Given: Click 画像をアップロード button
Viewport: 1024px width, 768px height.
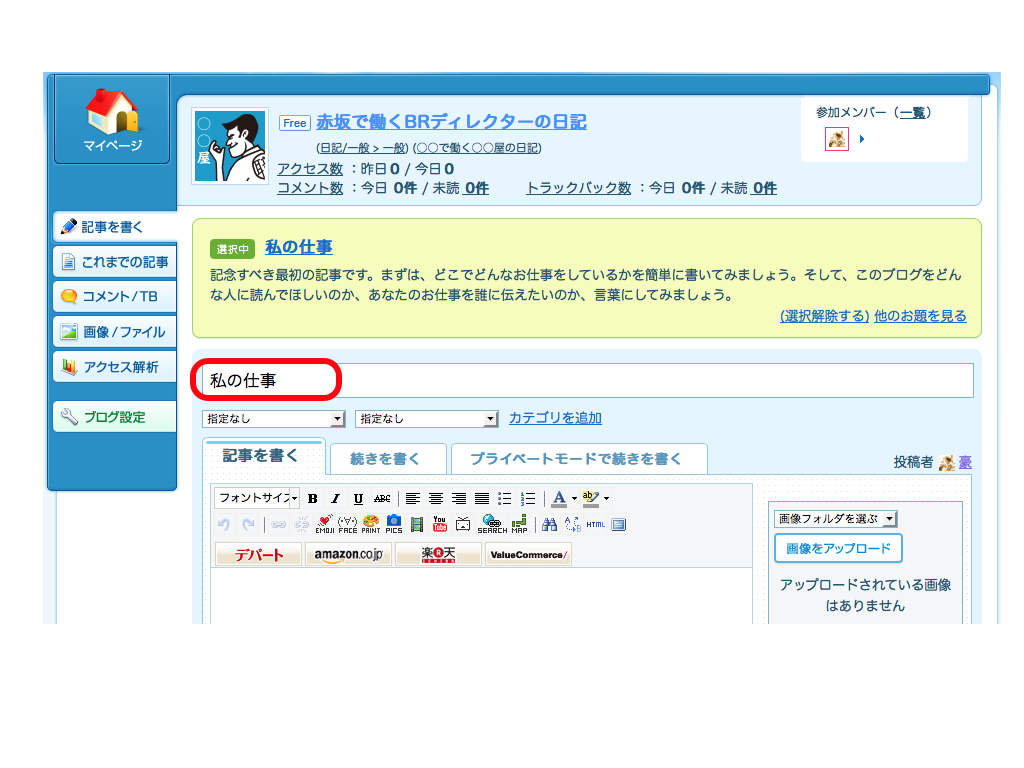Looking at the screenshot, I should pos(839,549).
